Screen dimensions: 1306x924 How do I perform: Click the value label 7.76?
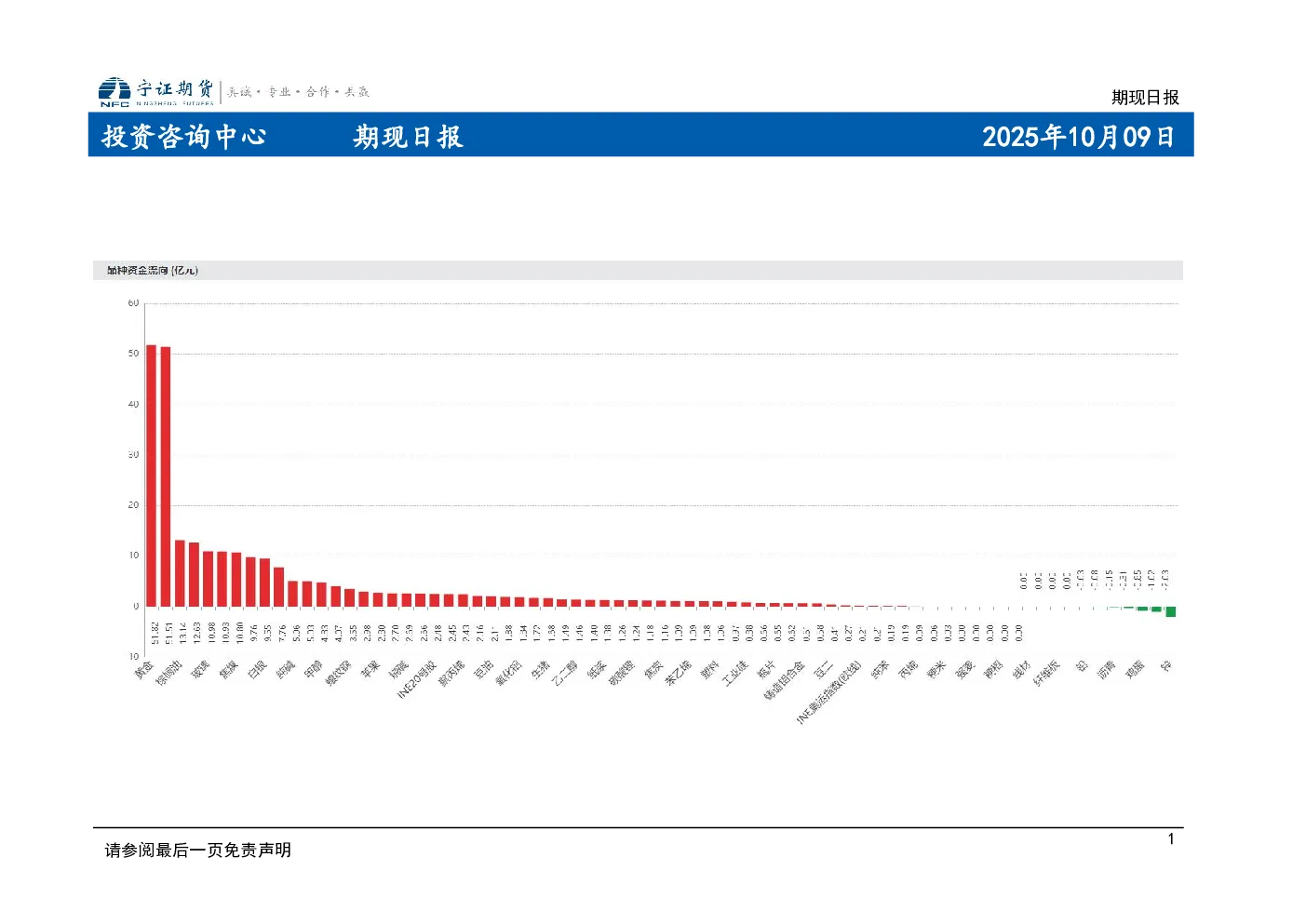282,633
